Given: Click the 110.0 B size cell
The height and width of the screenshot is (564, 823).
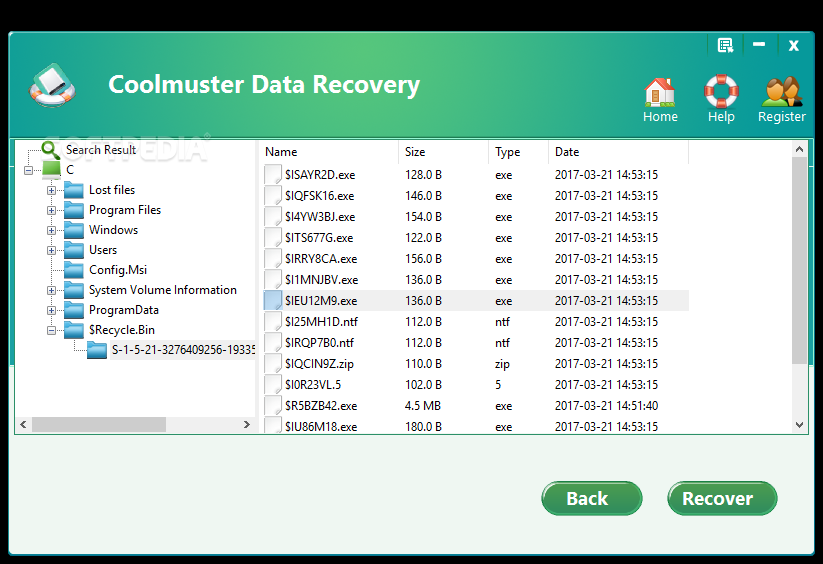Looking at the screenshot, I should [x=423, y=364].
